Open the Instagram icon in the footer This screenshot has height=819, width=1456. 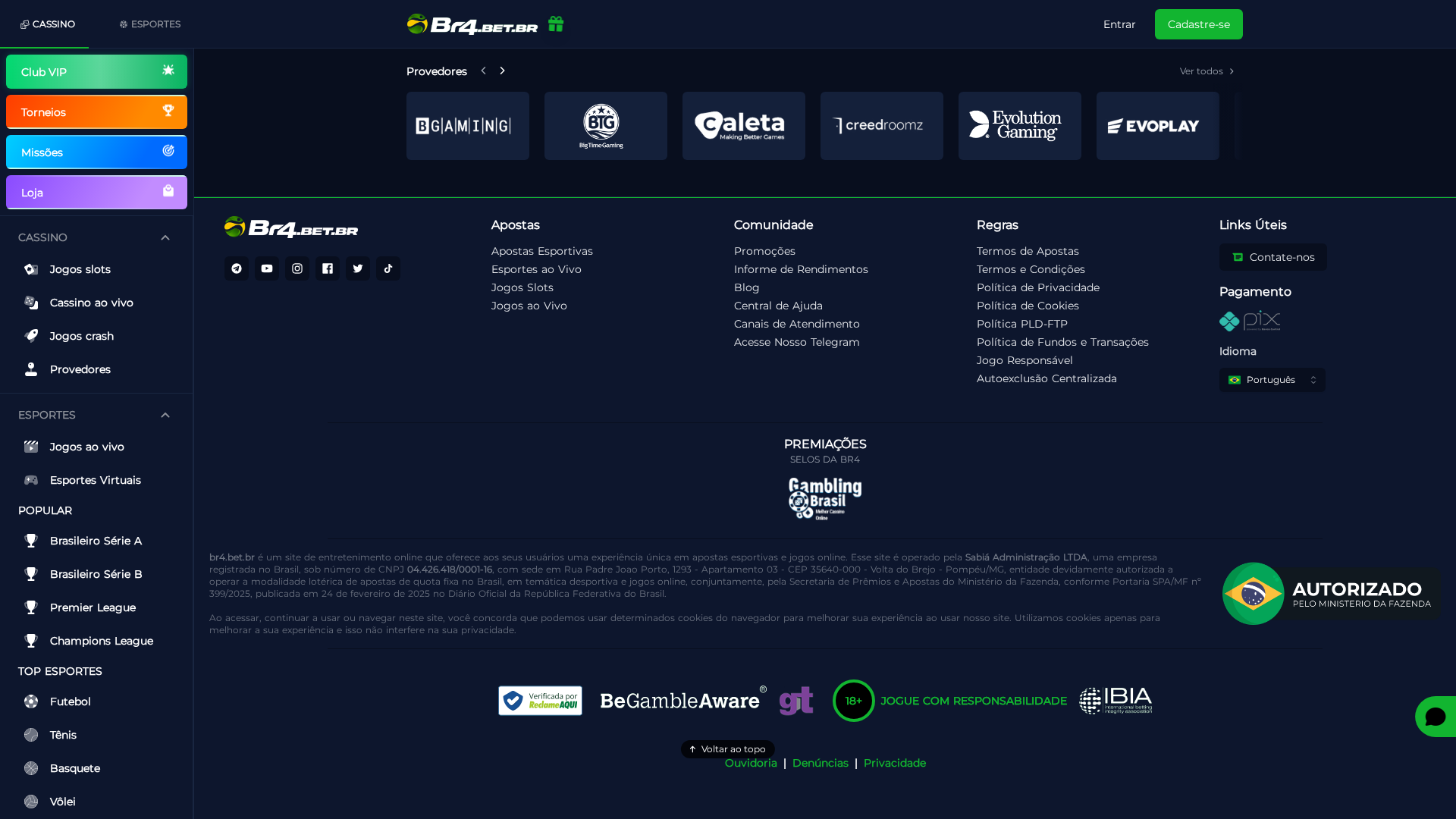(x=297, y=268)
